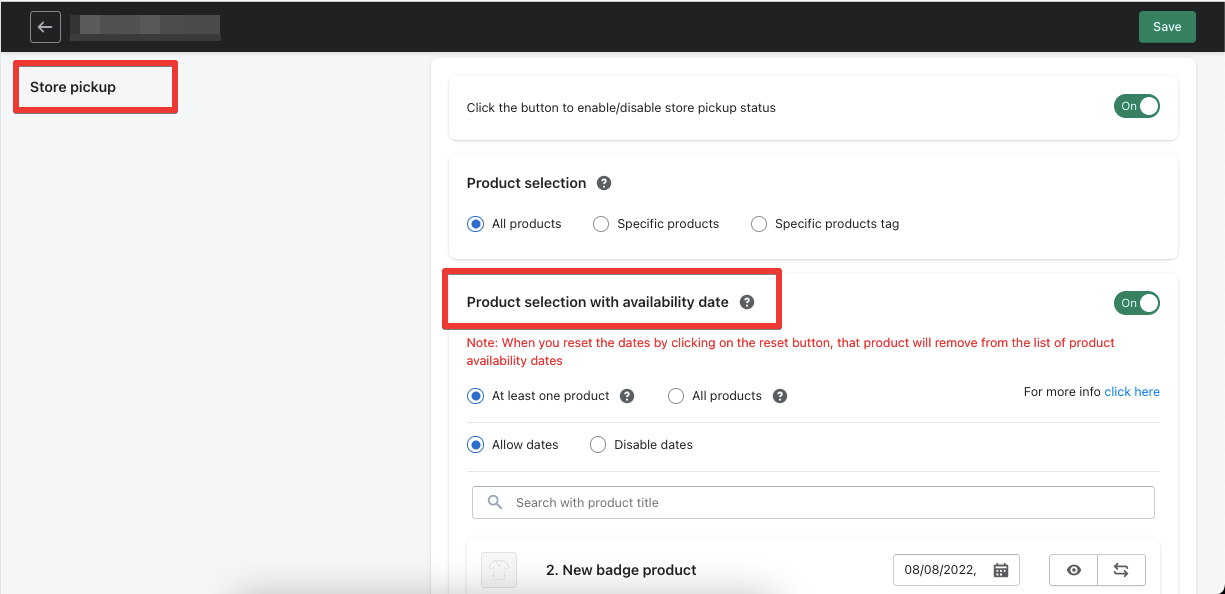Toggle the store pickup status switch
The width and height of the screenshot is (1225, 594).
(1136, 106)
